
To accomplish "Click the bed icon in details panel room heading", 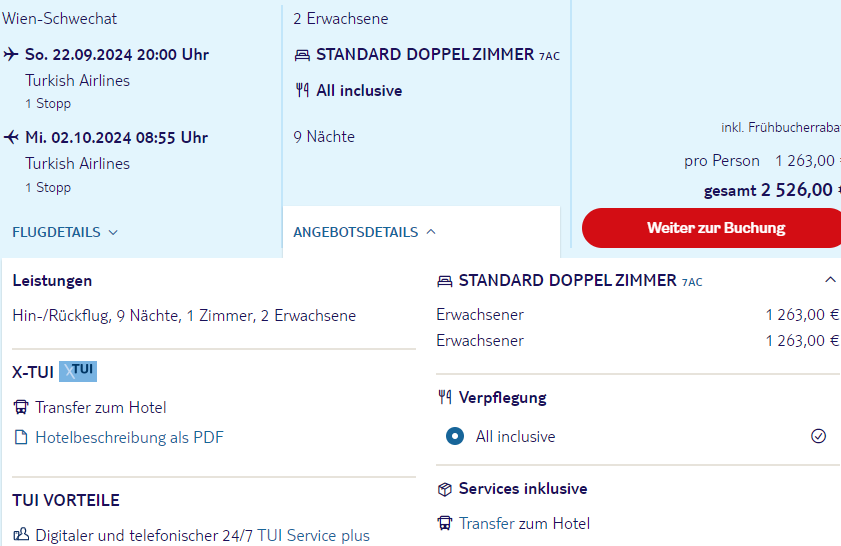I will pyautogui.click(x=445, y=281).
